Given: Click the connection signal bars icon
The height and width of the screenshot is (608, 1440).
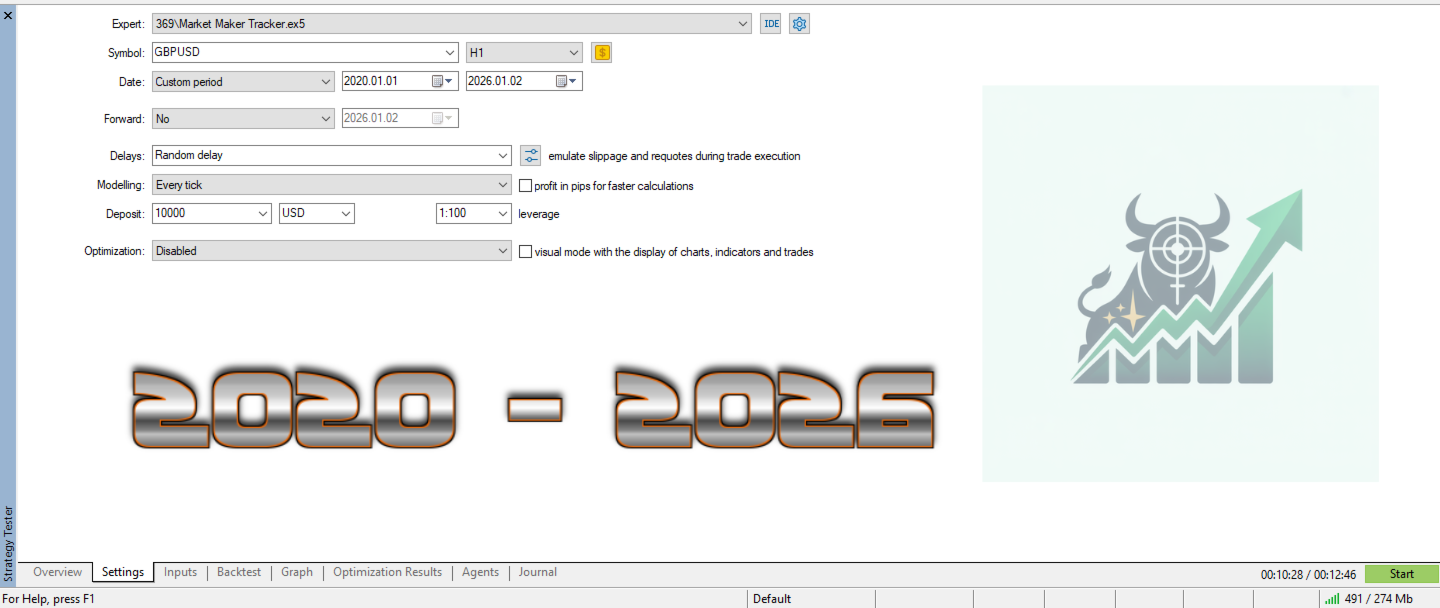Looking at the screenshot, I should coord(1332,599).
